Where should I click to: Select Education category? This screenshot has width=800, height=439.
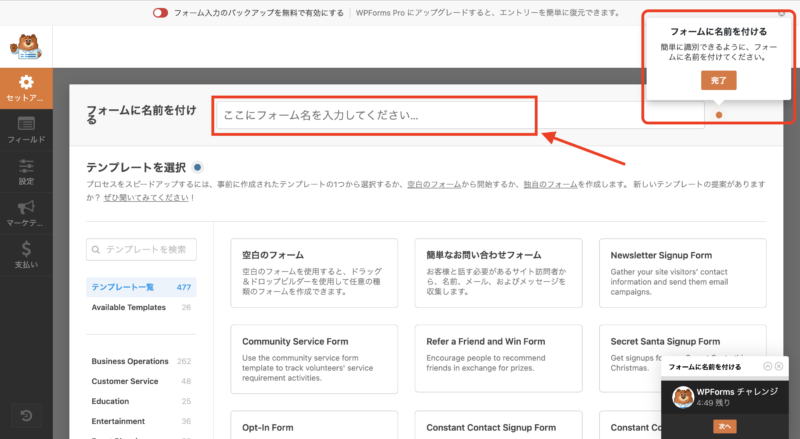141,401
